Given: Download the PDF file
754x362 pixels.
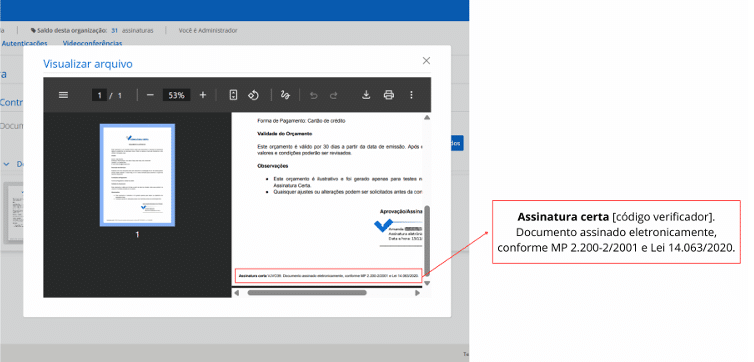Looking at the screenshot, I should coord(366,95).
